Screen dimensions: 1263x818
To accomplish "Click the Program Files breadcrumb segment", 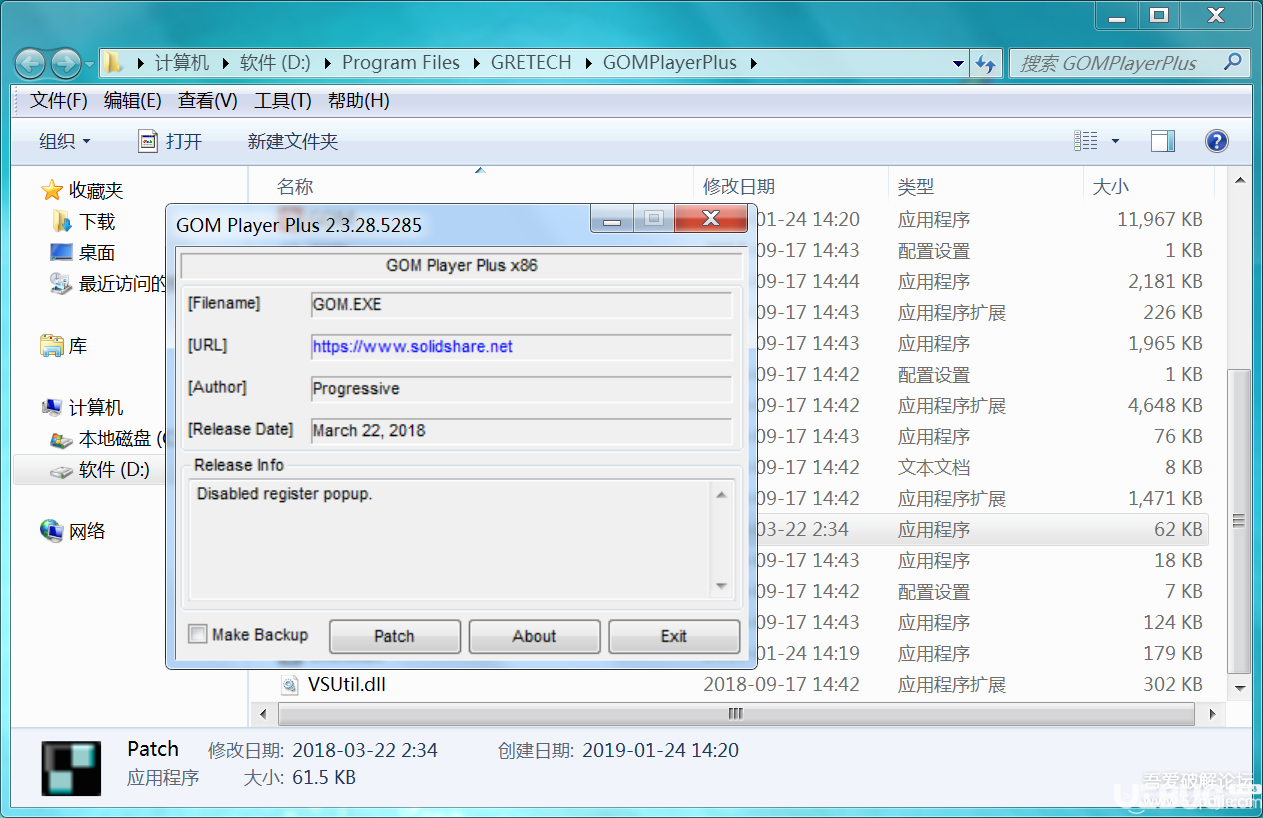I will (x=401, y=63).
